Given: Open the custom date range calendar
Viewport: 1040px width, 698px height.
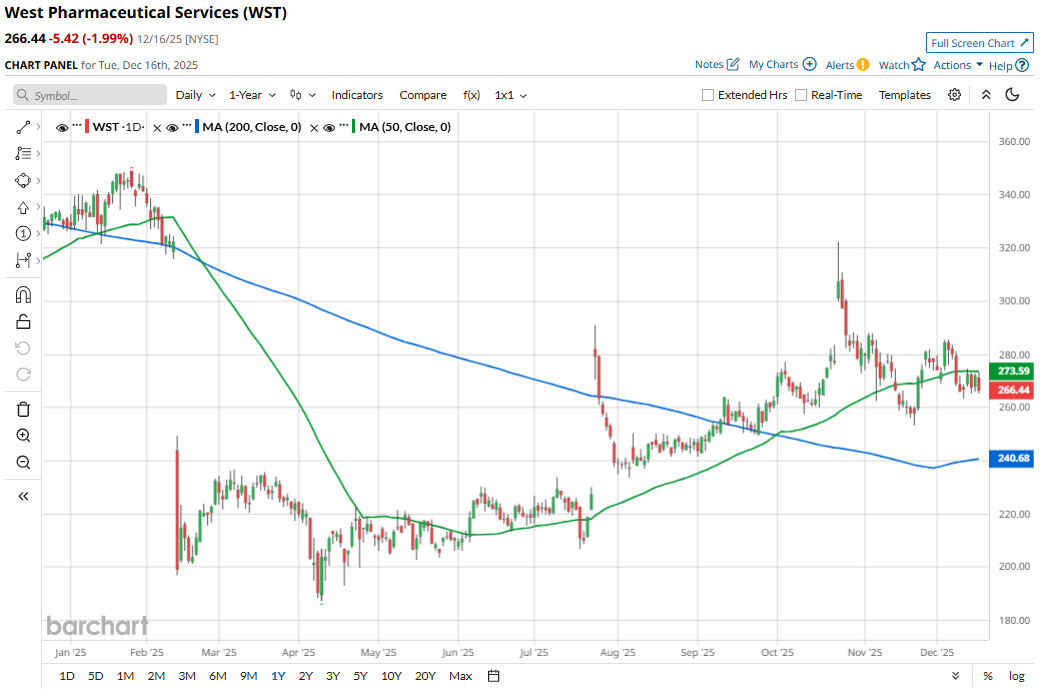Looking at the screenshot, I should (x=493, y=676).
